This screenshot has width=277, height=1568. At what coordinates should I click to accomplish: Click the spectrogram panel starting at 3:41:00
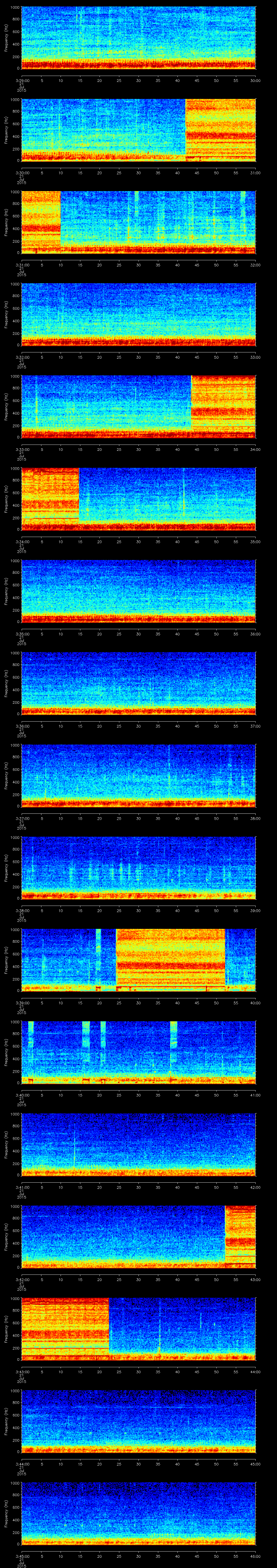[138, 1144]
